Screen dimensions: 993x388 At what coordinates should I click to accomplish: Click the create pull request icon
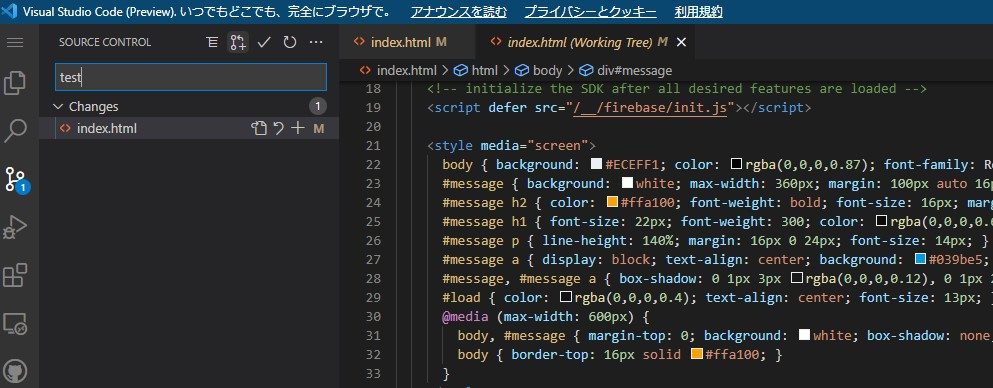pos(238,42)
